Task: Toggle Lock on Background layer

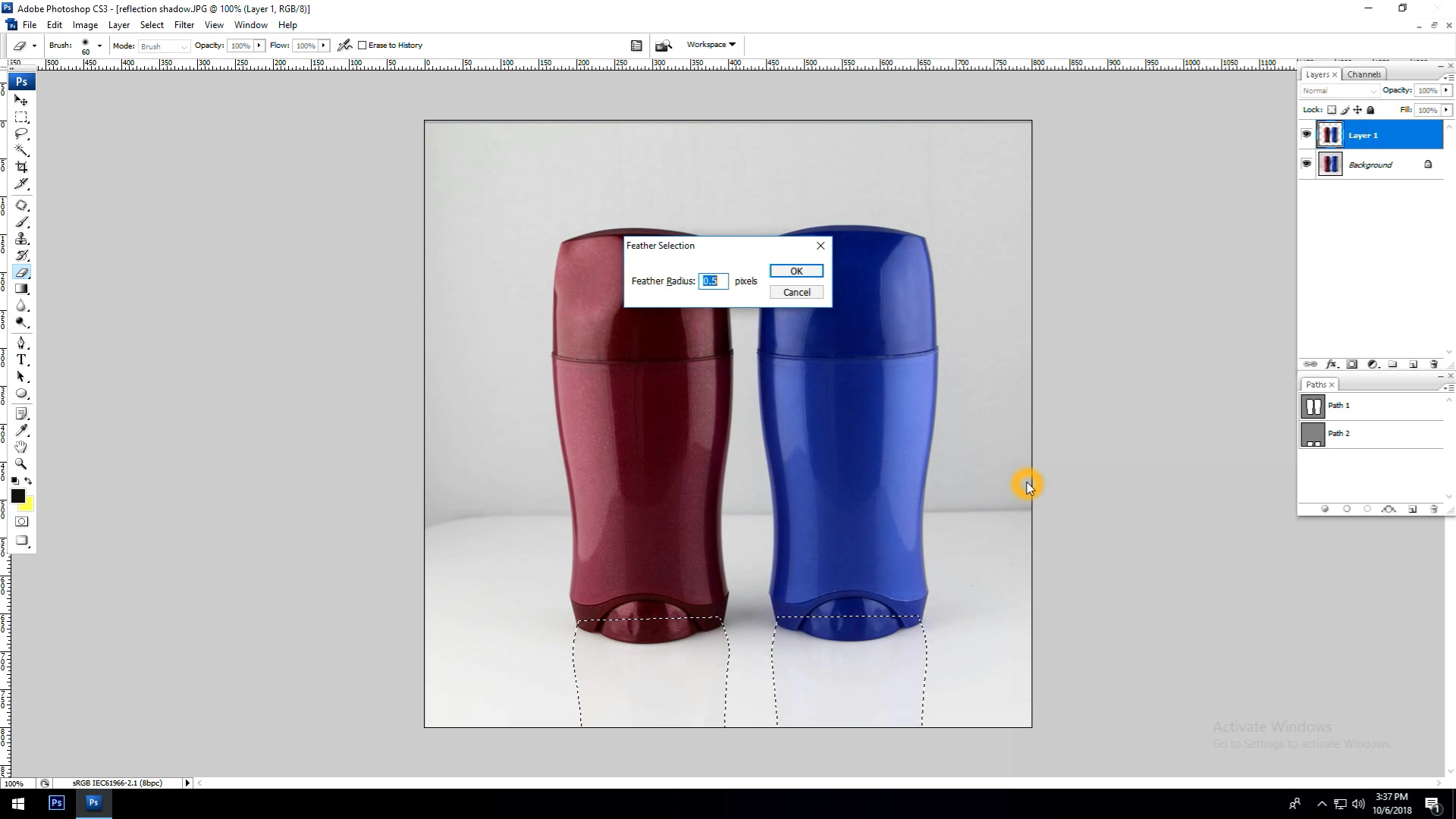Action: coord(1429,164)
